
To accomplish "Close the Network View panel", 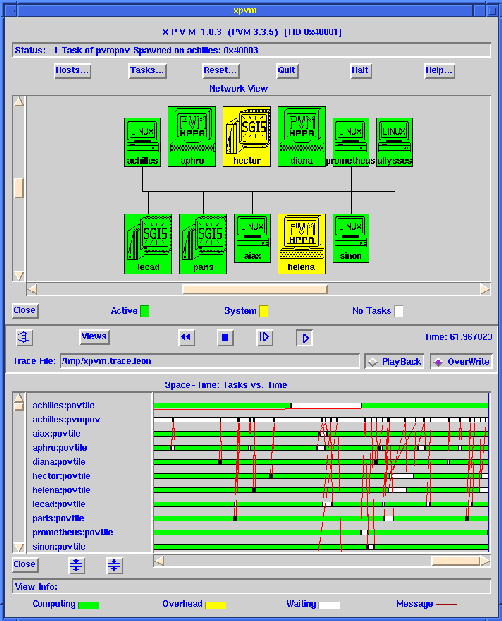I will click(x=25, y=310).
